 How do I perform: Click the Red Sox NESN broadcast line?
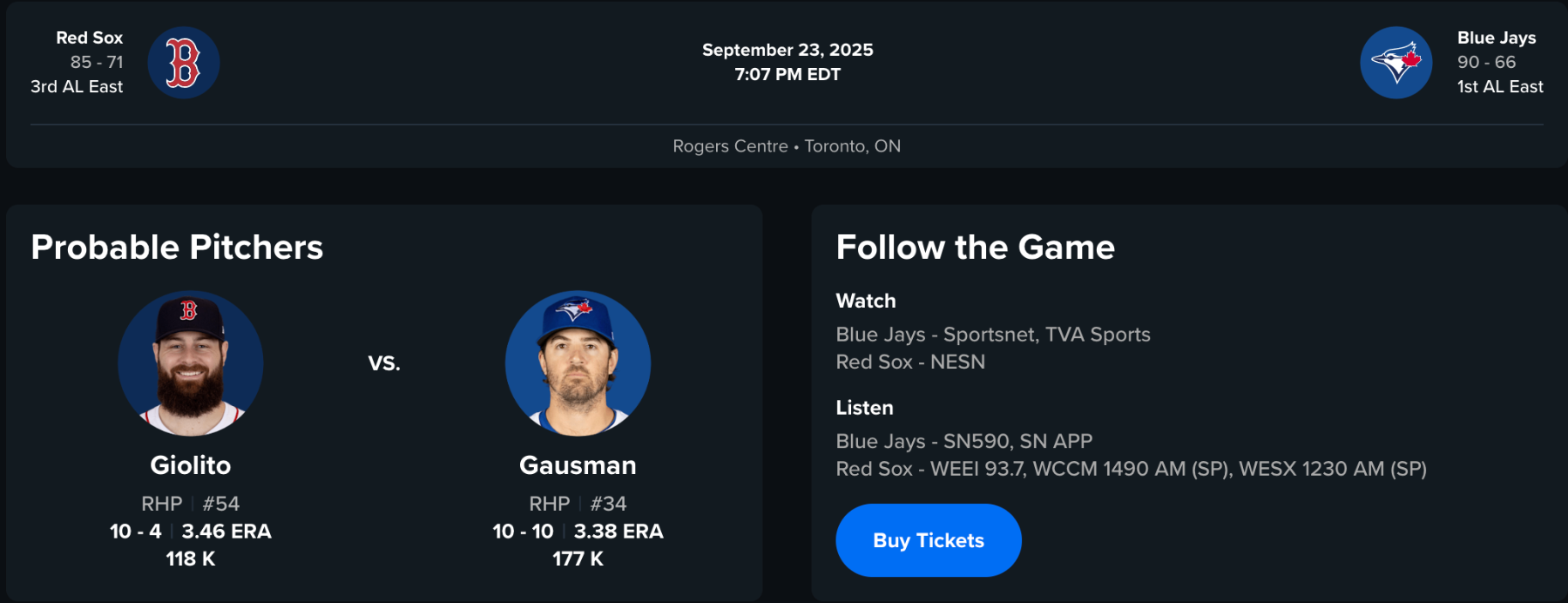click(x=910, y=362)
